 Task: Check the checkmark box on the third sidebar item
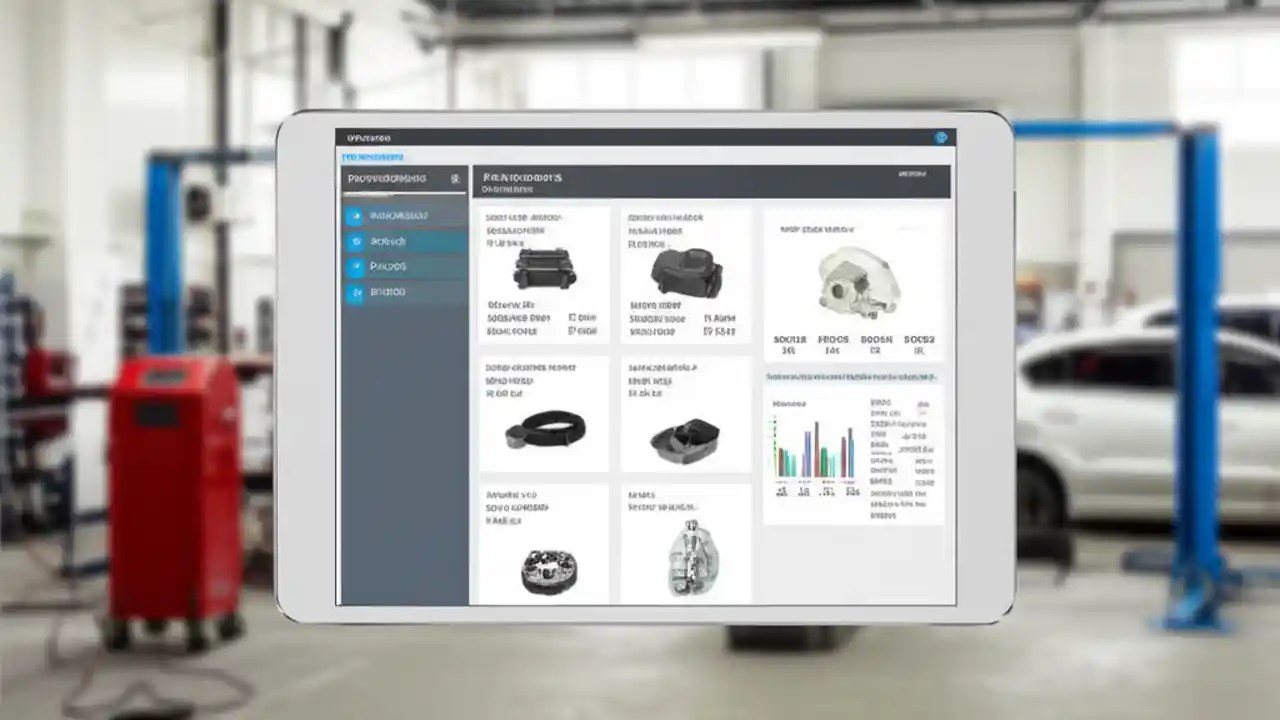pos(356,266)
